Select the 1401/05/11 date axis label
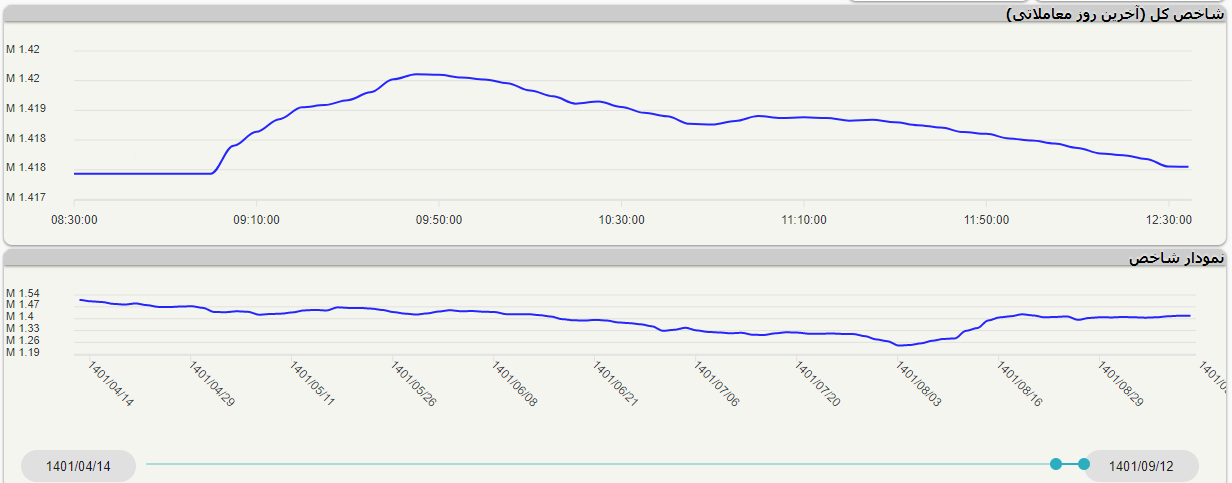The image size is (1232, 483). [312, 384]
